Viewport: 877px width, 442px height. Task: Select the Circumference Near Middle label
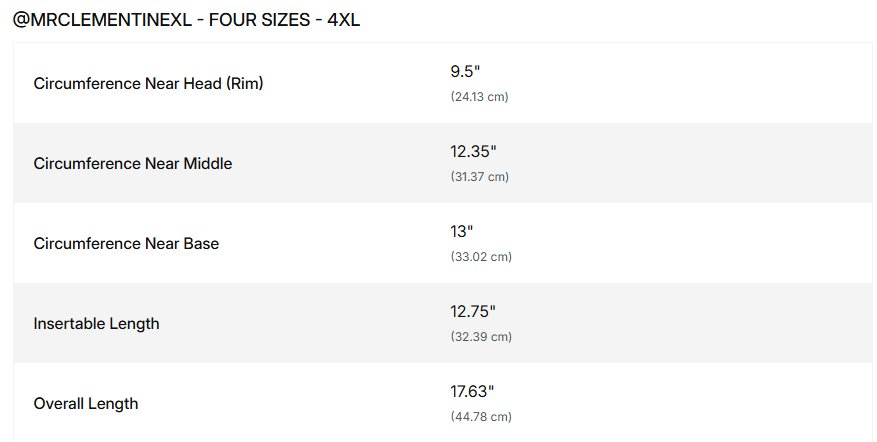pos(132,163)
